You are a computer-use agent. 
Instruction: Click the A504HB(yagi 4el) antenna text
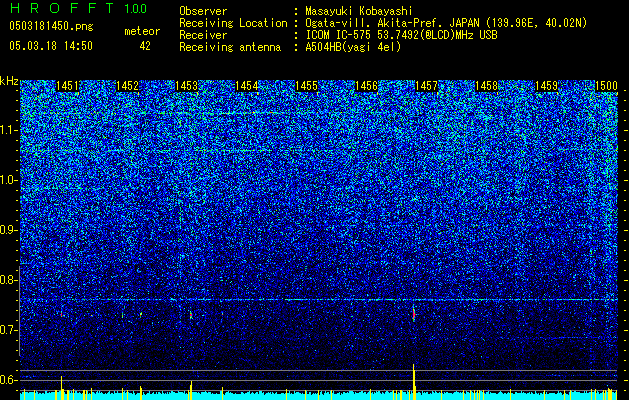click(353, 47)
